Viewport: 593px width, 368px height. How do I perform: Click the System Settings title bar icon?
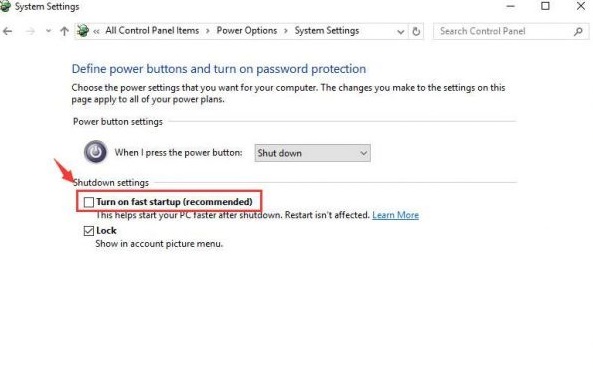(x=5, y=6)
